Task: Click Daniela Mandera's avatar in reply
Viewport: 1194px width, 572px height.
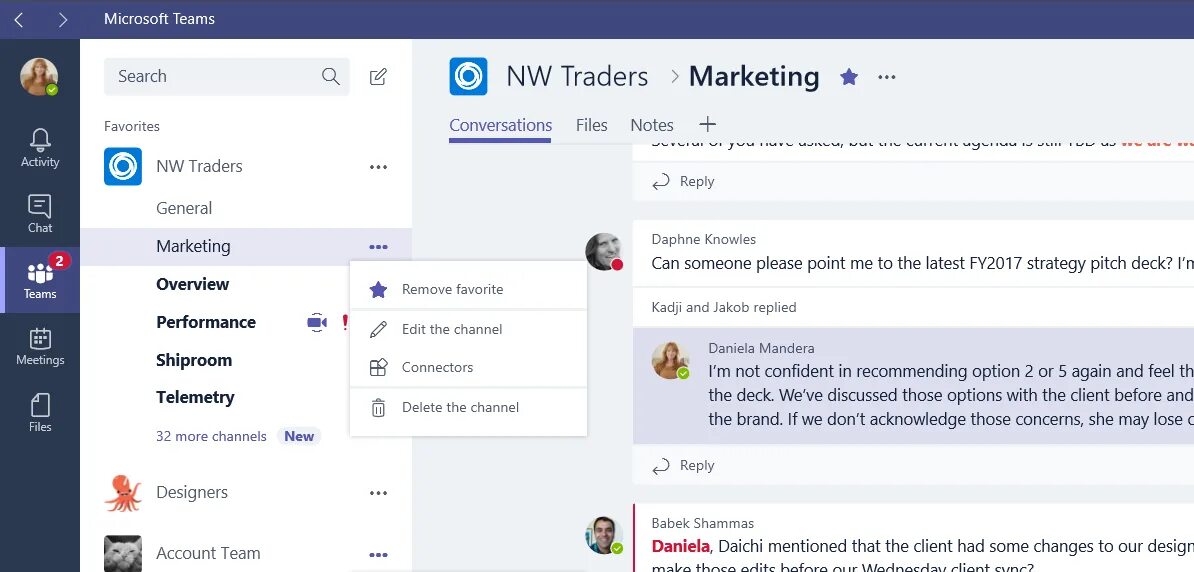Action: click(x=671, y=360)
